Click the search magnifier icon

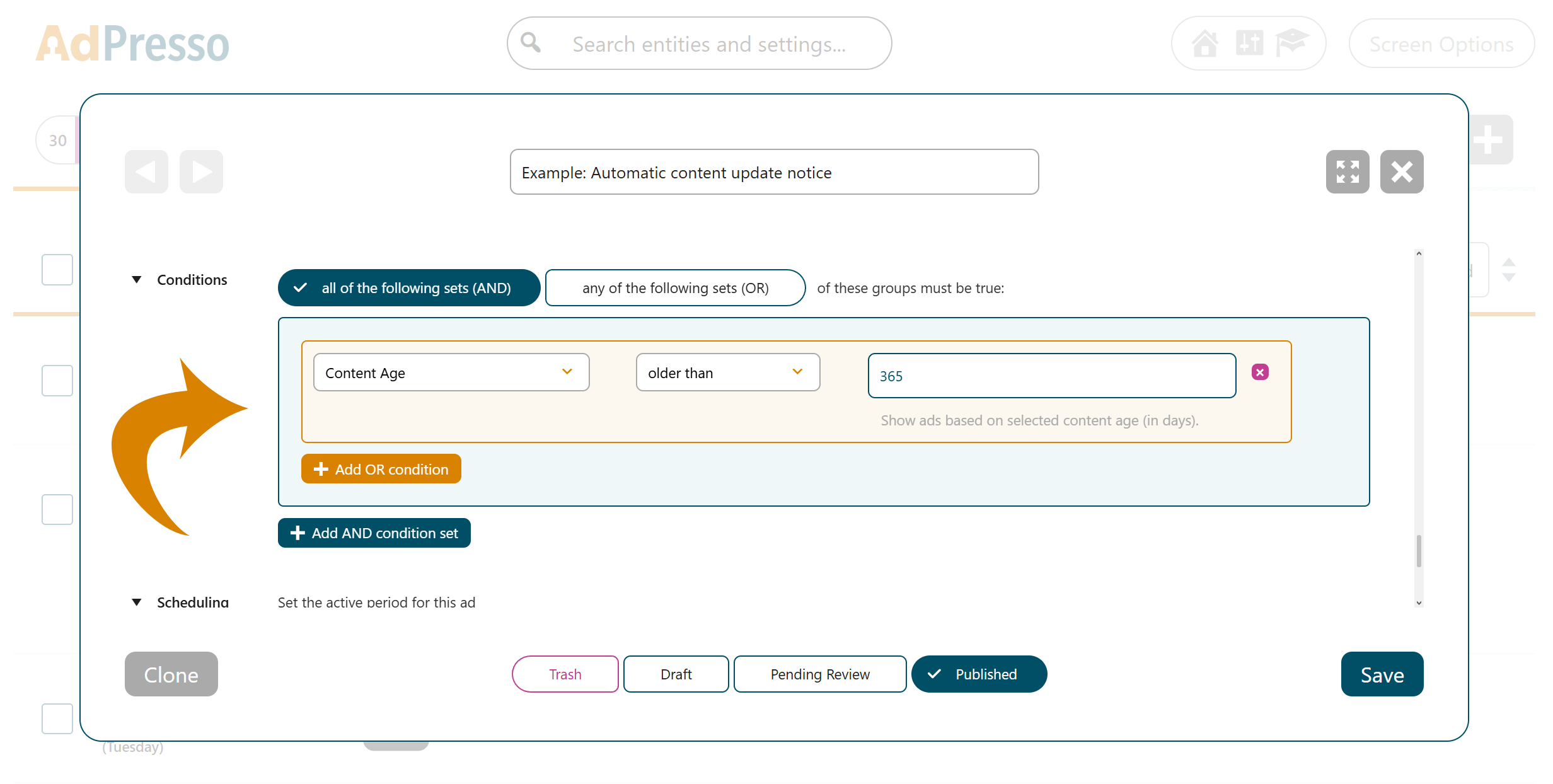point(530,42)
